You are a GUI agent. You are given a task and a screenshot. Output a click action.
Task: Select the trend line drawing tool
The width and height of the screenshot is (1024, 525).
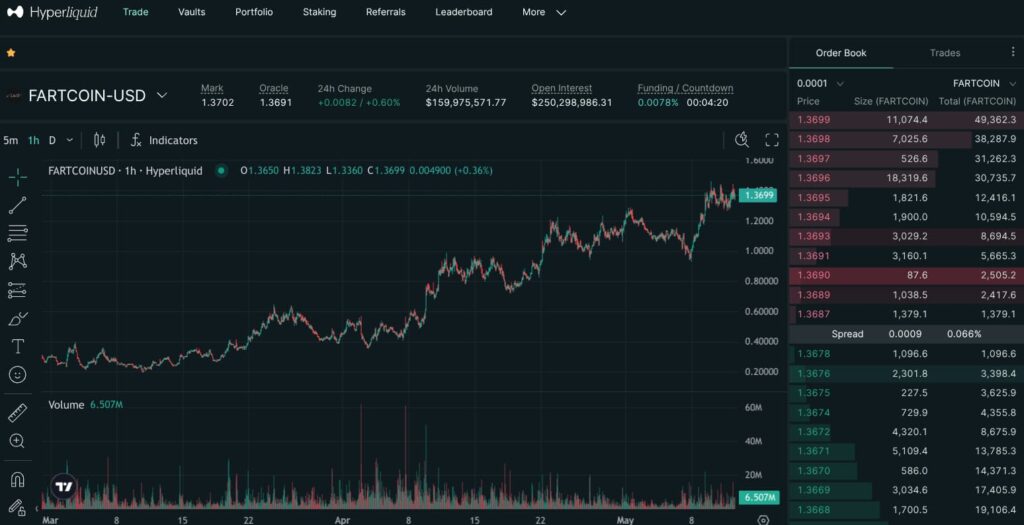(18, 205)
